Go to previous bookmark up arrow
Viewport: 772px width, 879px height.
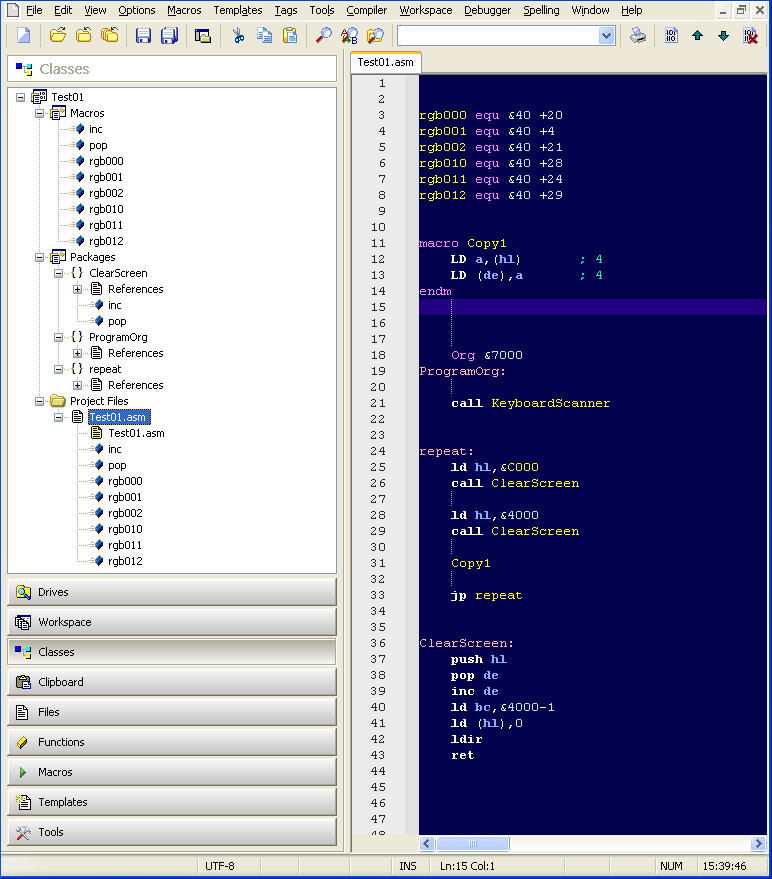tap(697, 36)
